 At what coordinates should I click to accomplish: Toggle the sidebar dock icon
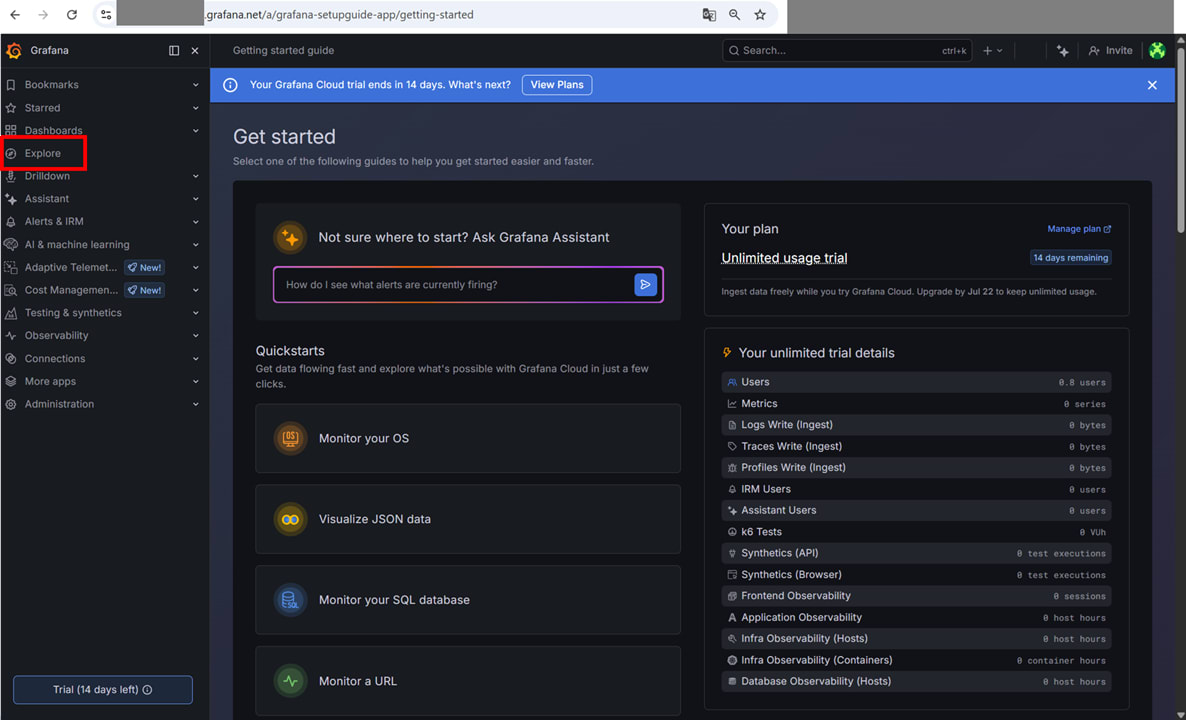click(174, 51)
